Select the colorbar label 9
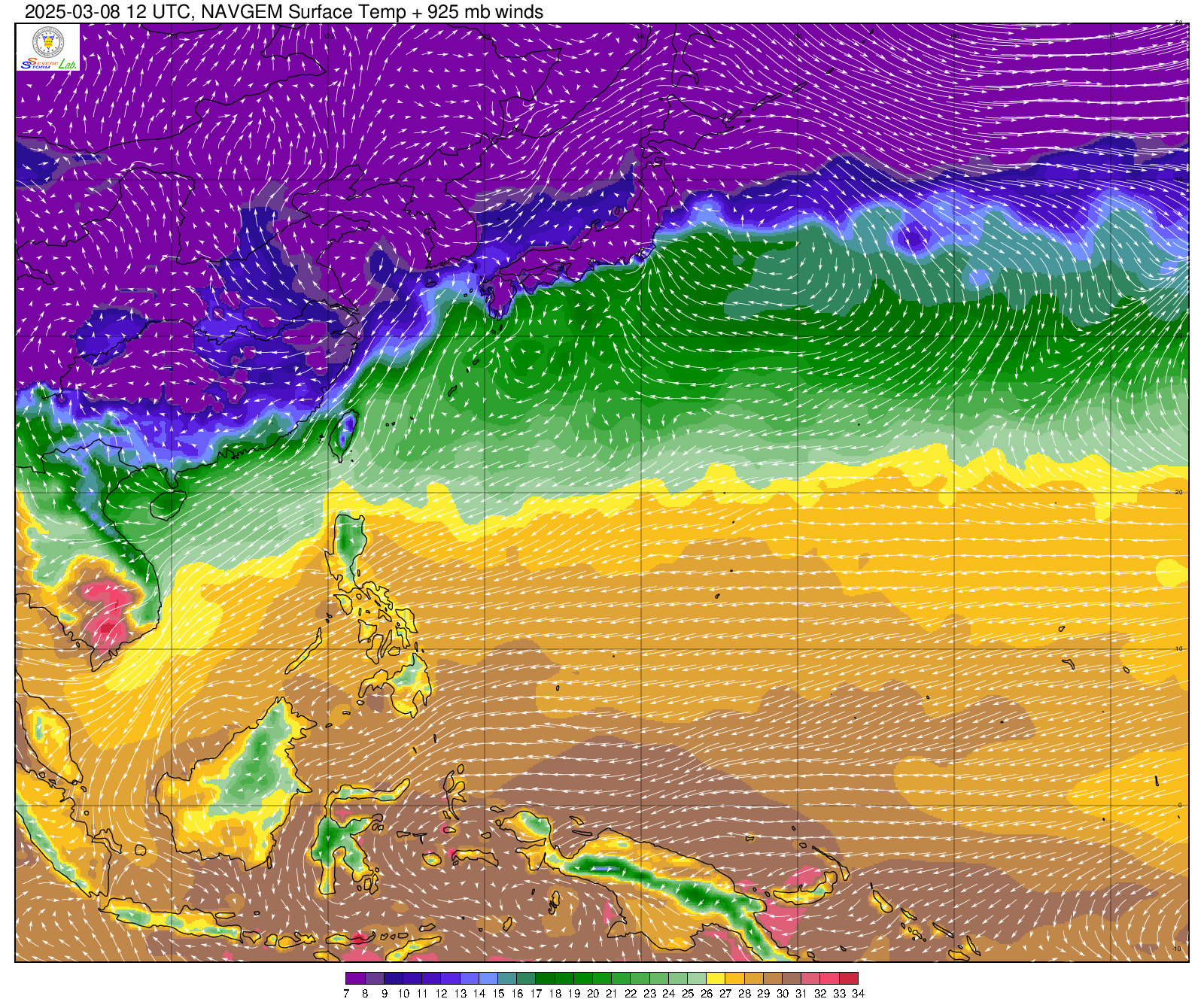 point(384,994)
